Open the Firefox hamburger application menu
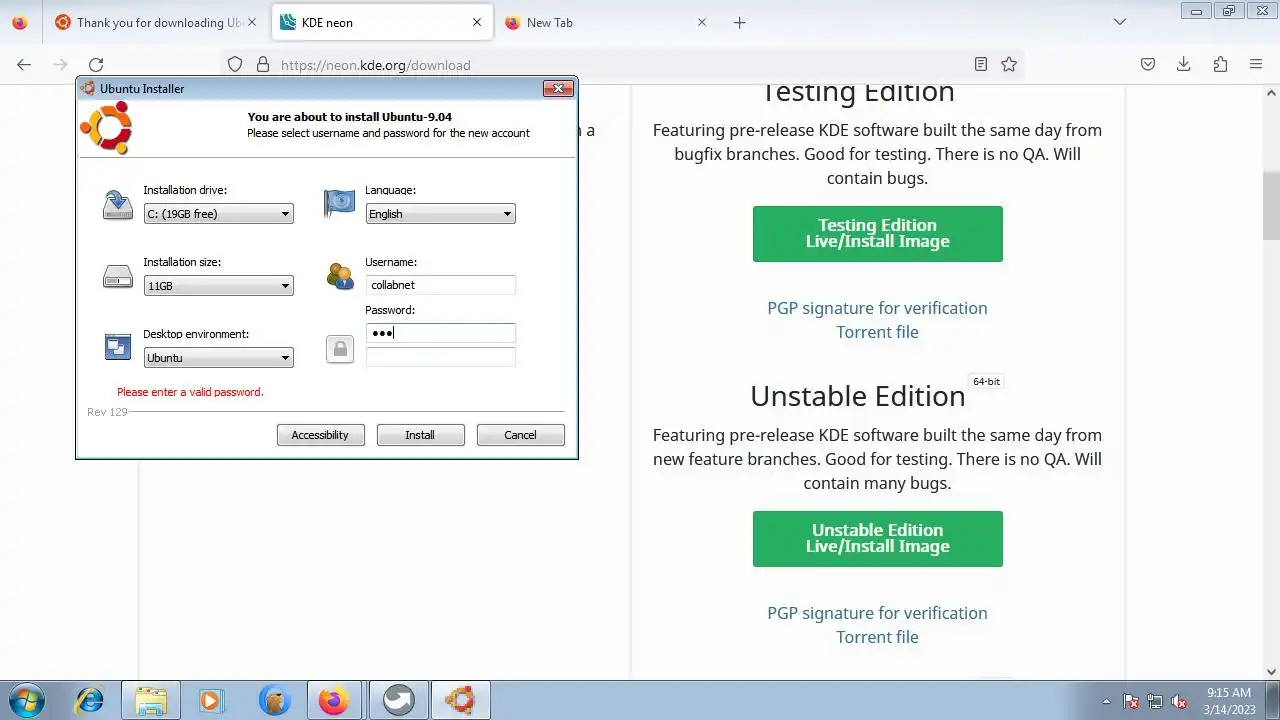 pyautogui.click(x=1256, y=64)
